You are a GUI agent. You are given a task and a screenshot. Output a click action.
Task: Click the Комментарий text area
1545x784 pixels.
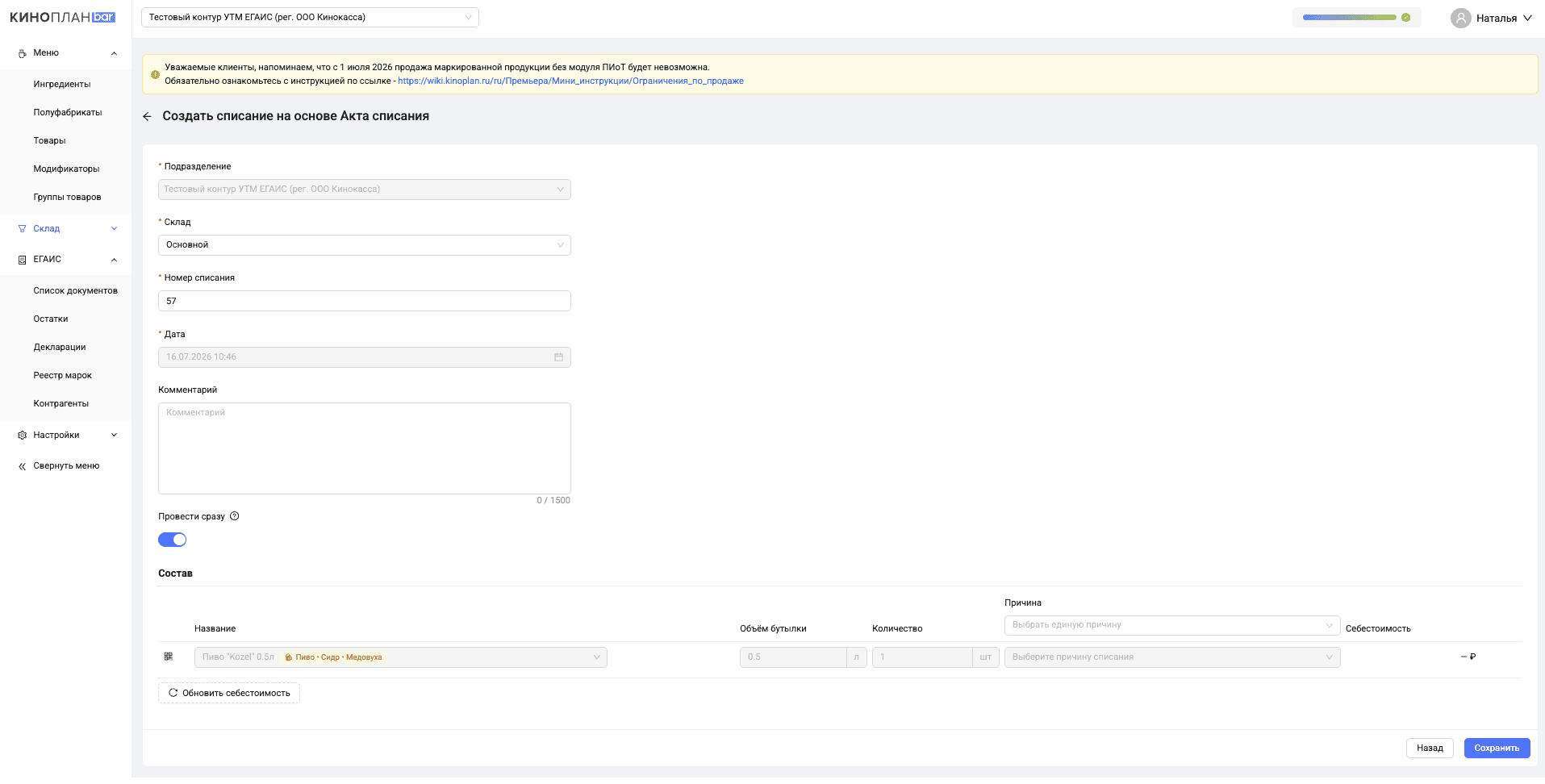(365, 448)
